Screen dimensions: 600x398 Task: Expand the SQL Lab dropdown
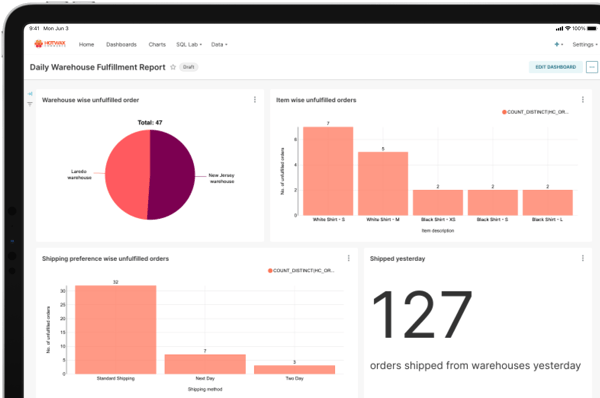coord(189,44)
